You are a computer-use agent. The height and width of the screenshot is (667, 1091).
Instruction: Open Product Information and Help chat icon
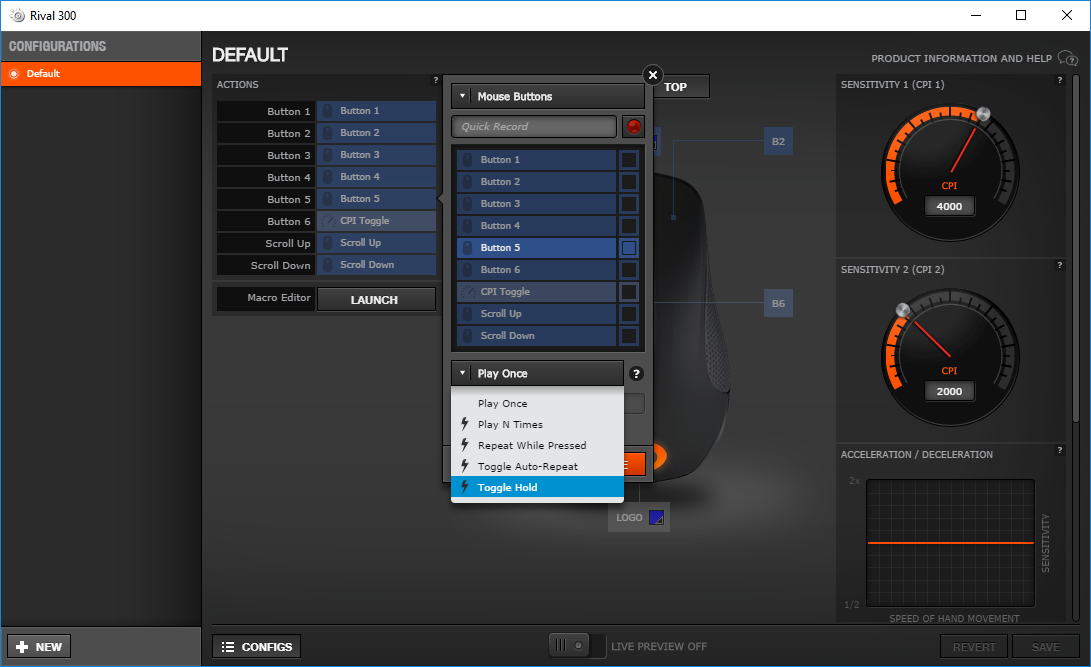coord(1067,58)
